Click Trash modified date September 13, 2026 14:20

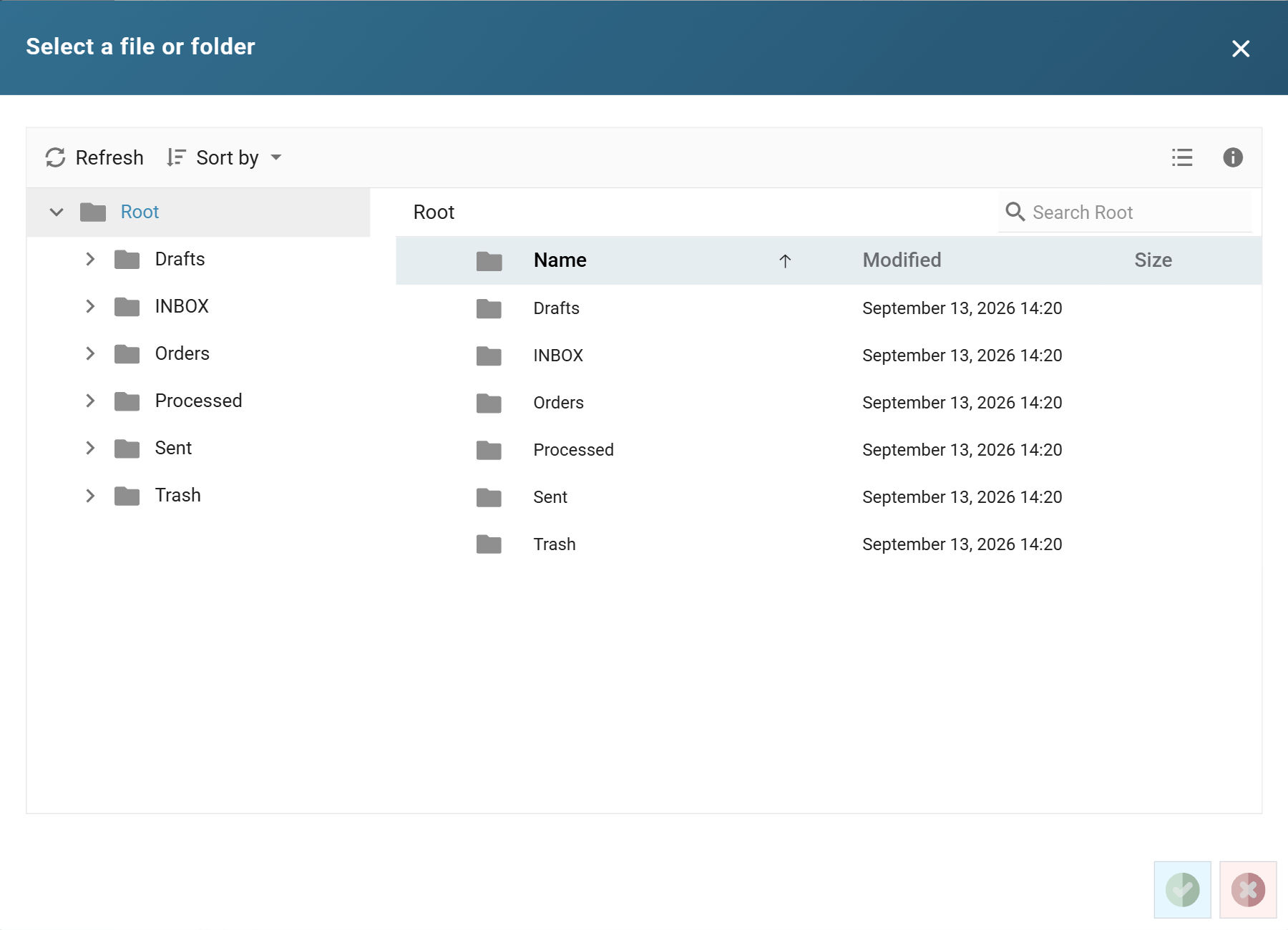[962, 544]
